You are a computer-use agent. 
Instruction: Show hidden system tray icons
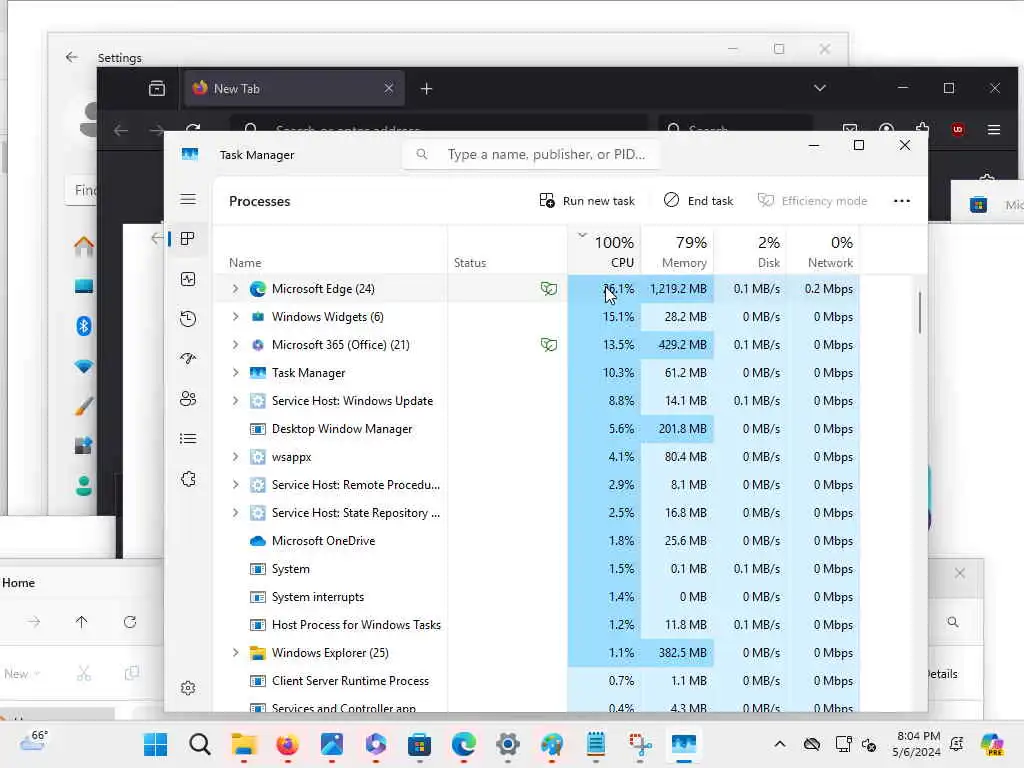pos(780,744)
